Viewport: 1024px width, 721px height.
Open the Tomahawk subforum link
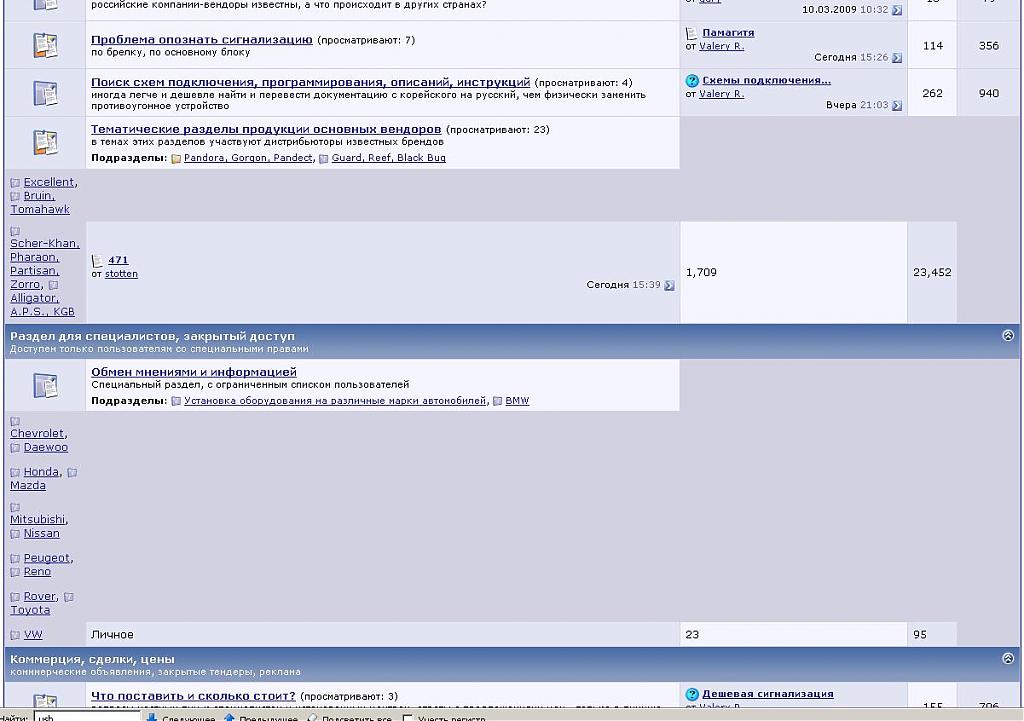[40, 210]
